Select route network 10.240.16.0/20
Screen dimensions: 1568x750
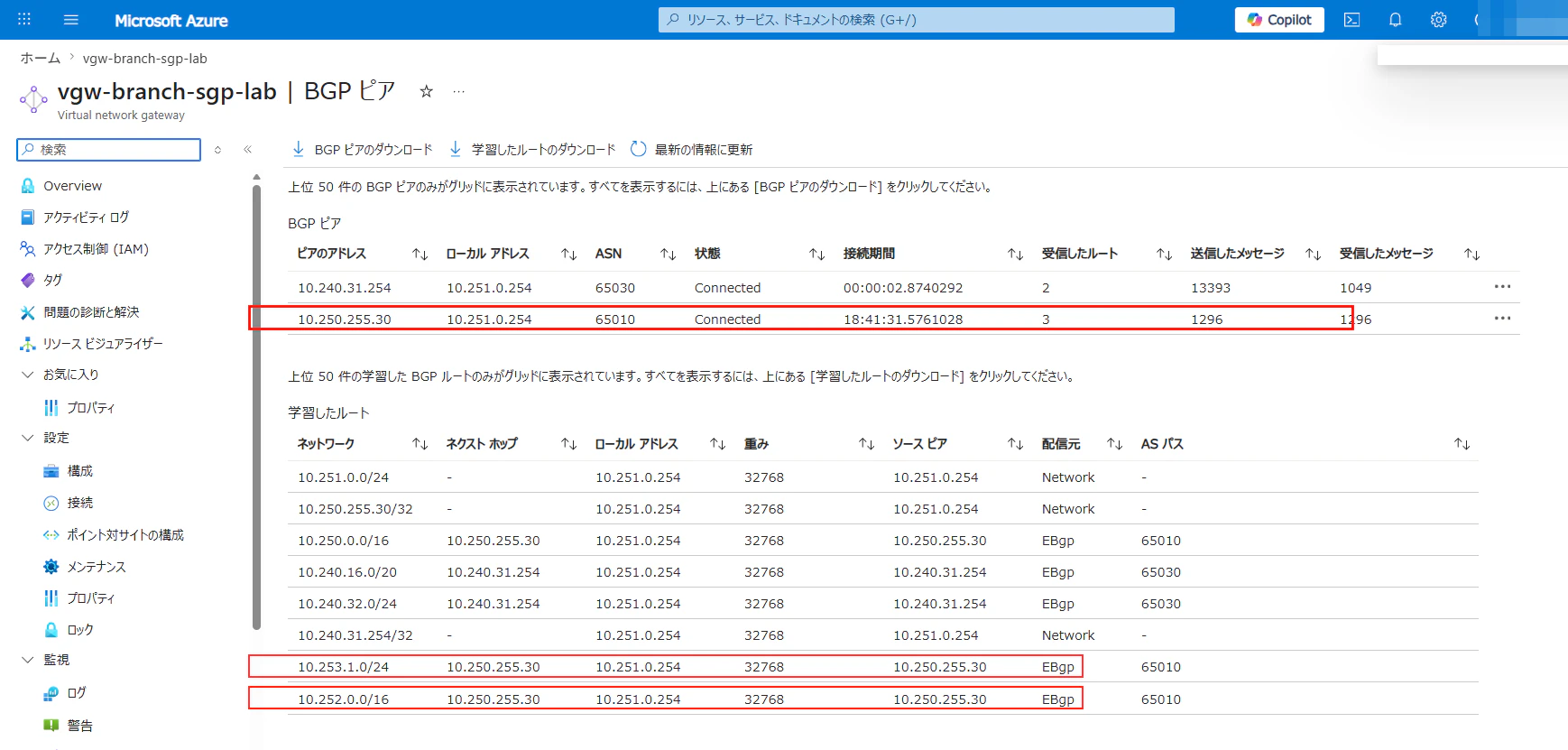[347, 572]
